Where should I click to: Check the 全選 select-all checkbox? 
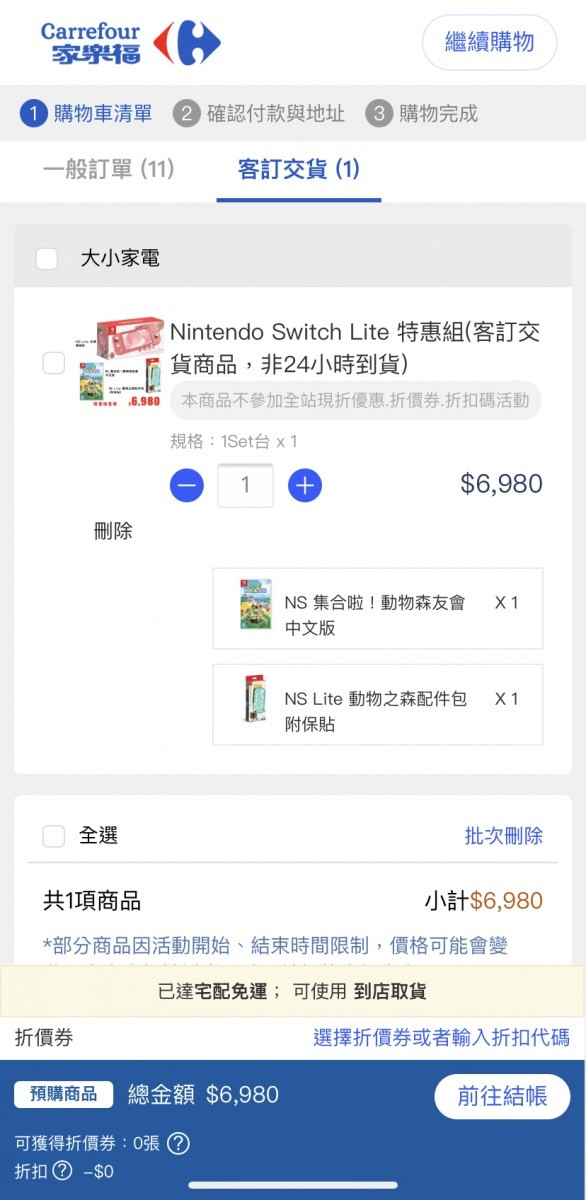pos(54,836)
